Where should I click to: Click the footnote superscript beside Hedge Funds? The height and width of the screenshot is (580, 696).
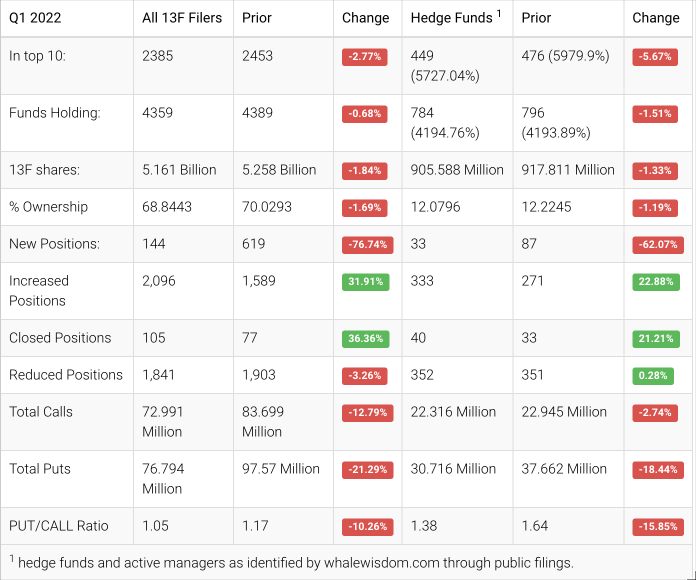tap(498, 14)
